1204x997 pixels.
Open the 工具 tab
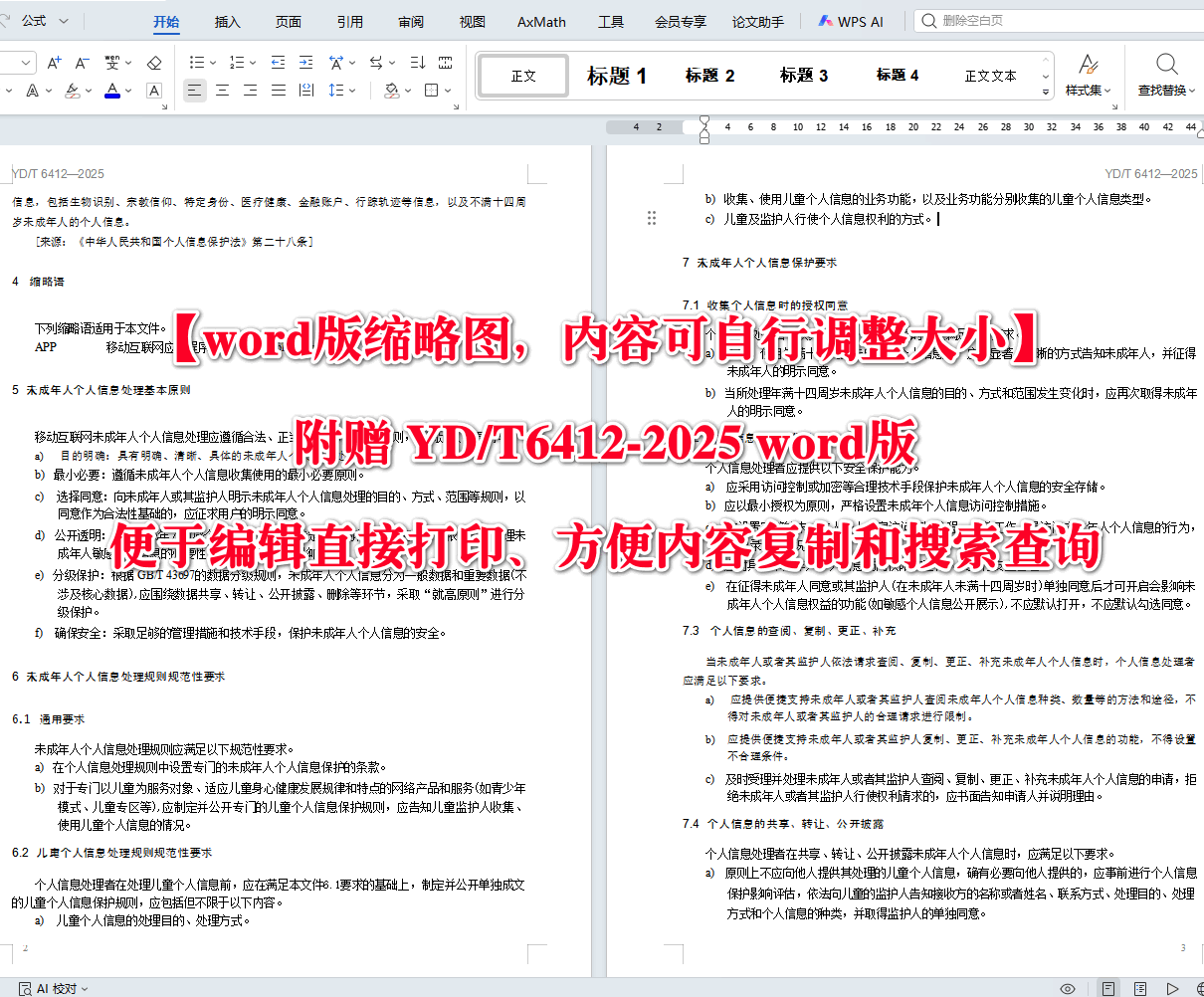coord(610,21)
